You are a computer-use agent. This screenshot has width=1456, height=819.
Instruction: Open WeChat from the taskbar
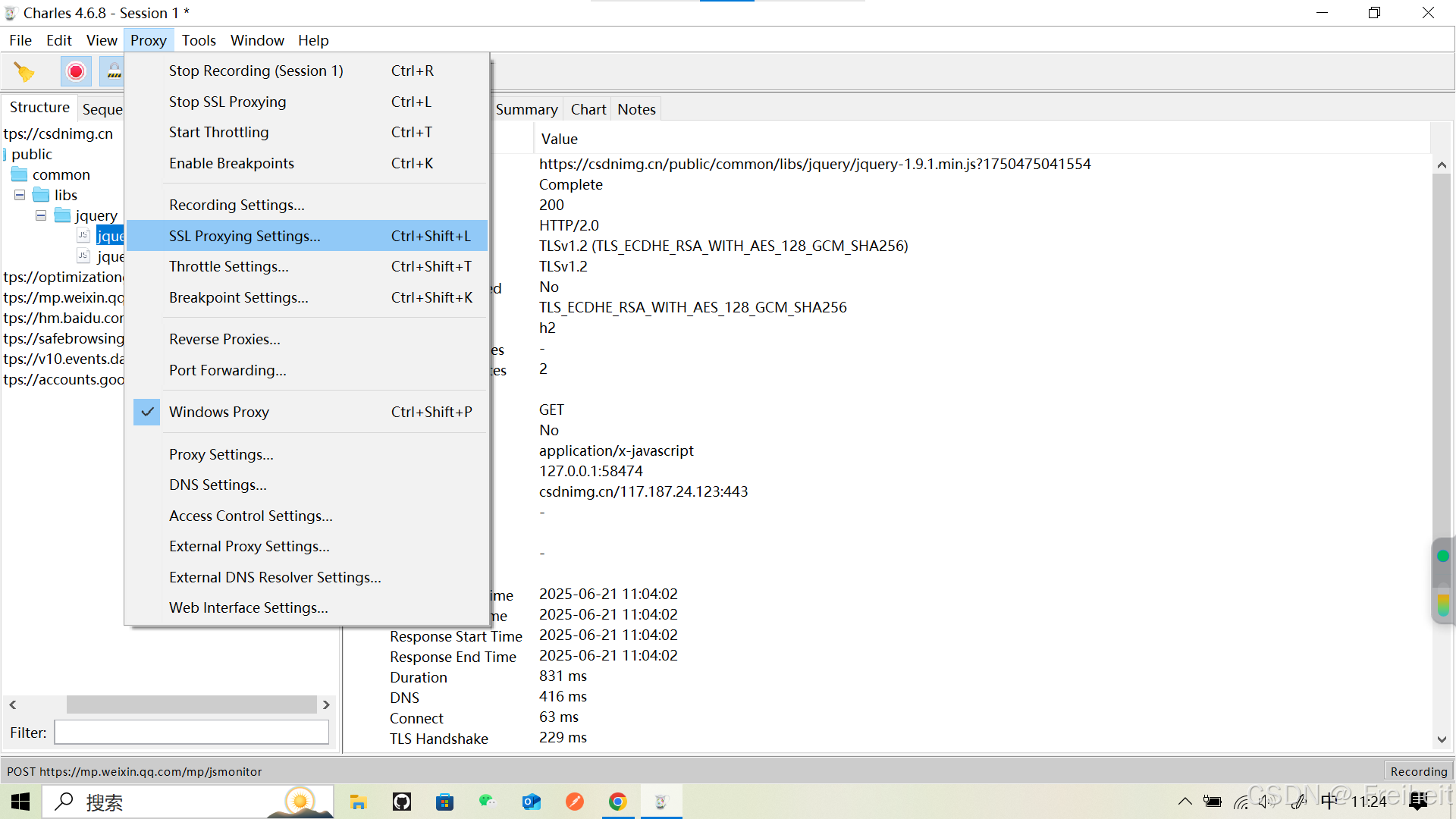488,802
